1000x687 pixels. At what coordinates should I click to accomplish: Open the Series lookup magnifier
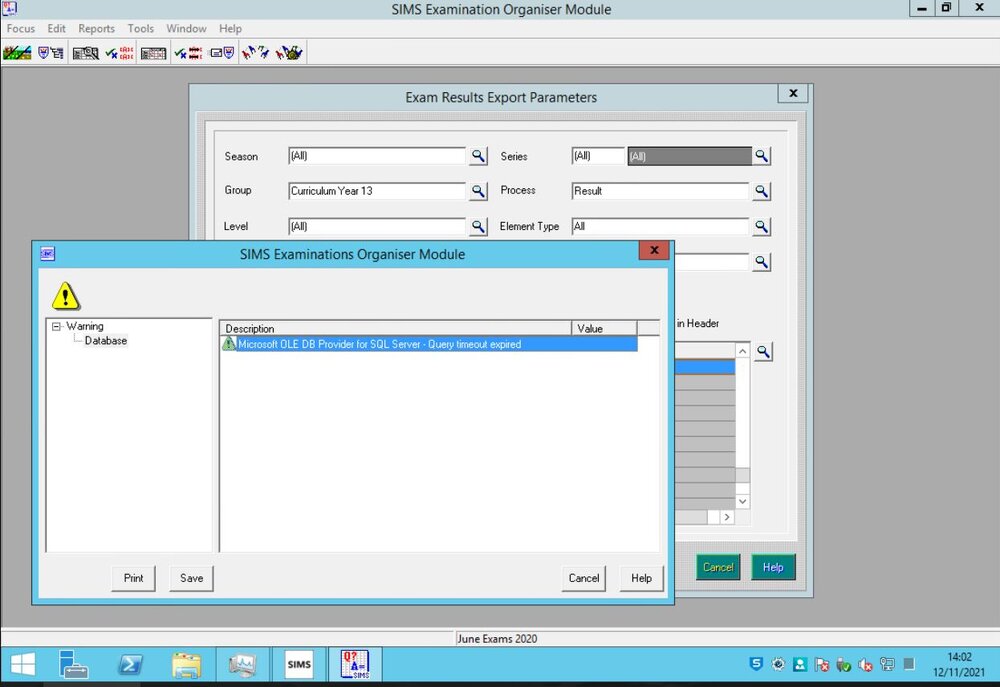pos(761,156)
